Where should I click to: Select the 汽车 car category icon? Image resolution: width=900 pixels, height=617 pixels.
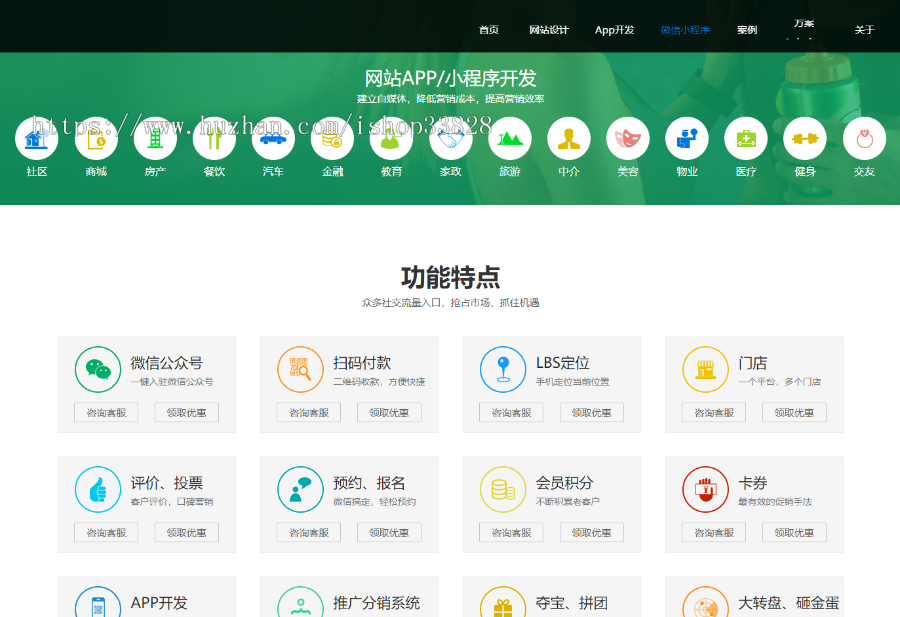(273, 139)
